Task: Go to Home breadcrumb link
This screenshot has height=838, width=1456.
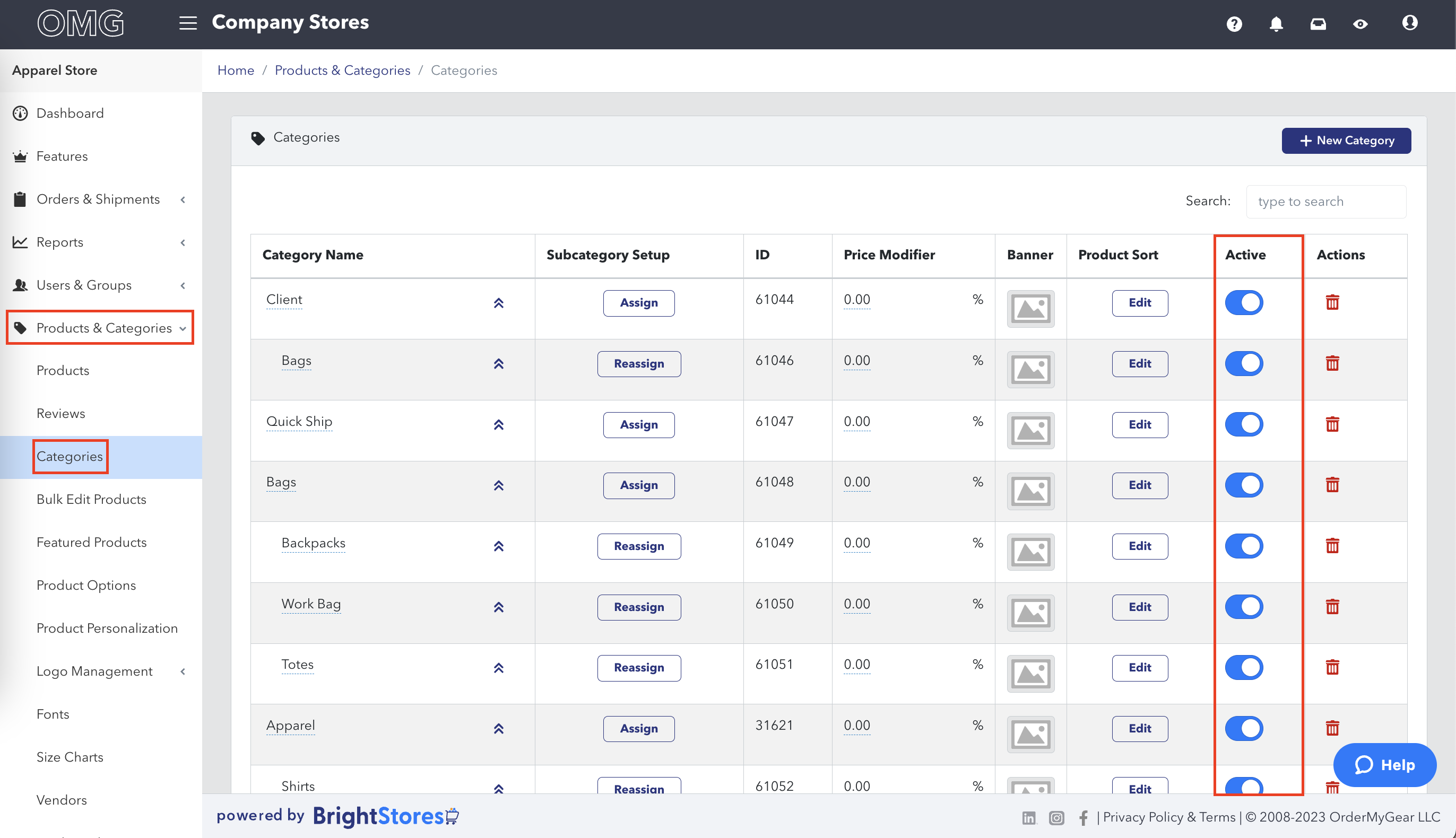Action: coord(236,70)
